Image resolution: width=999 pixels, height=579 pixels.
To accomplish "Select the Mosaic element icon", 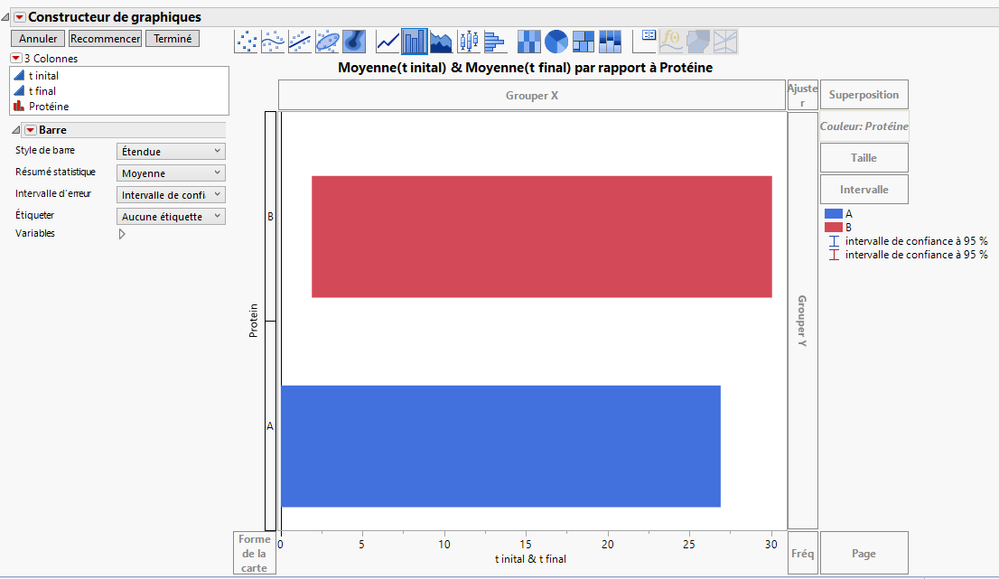I will pos(610,42).
